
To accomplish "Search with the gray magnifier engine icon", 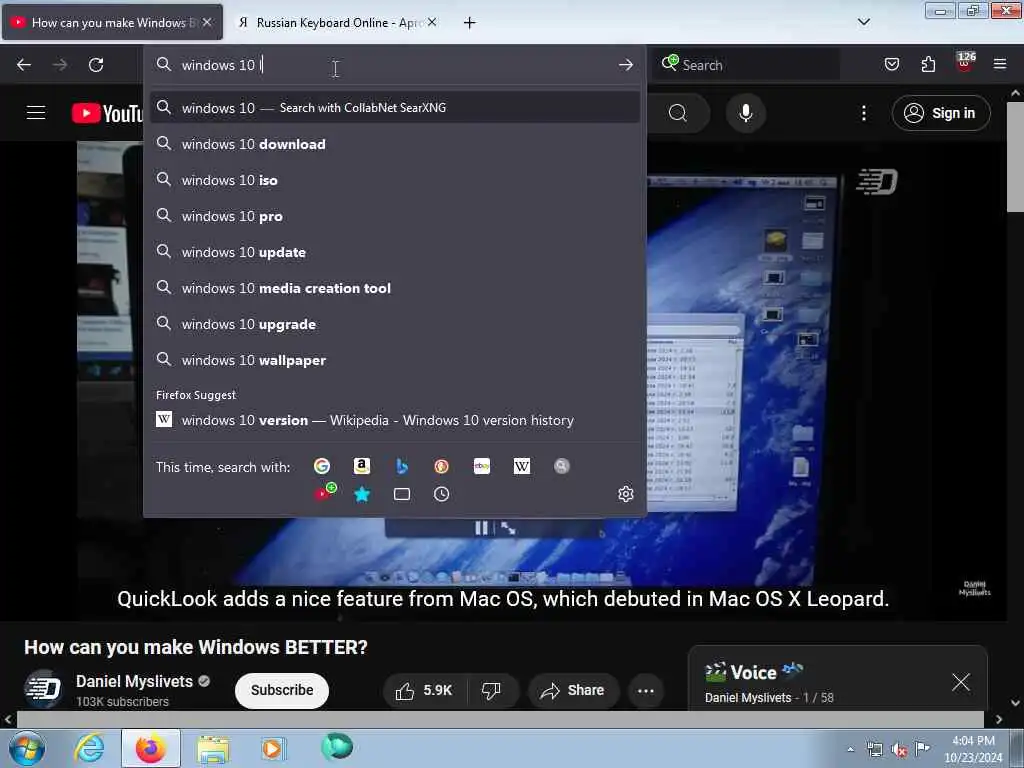I will pyautogui.click(x=562, y=466).
